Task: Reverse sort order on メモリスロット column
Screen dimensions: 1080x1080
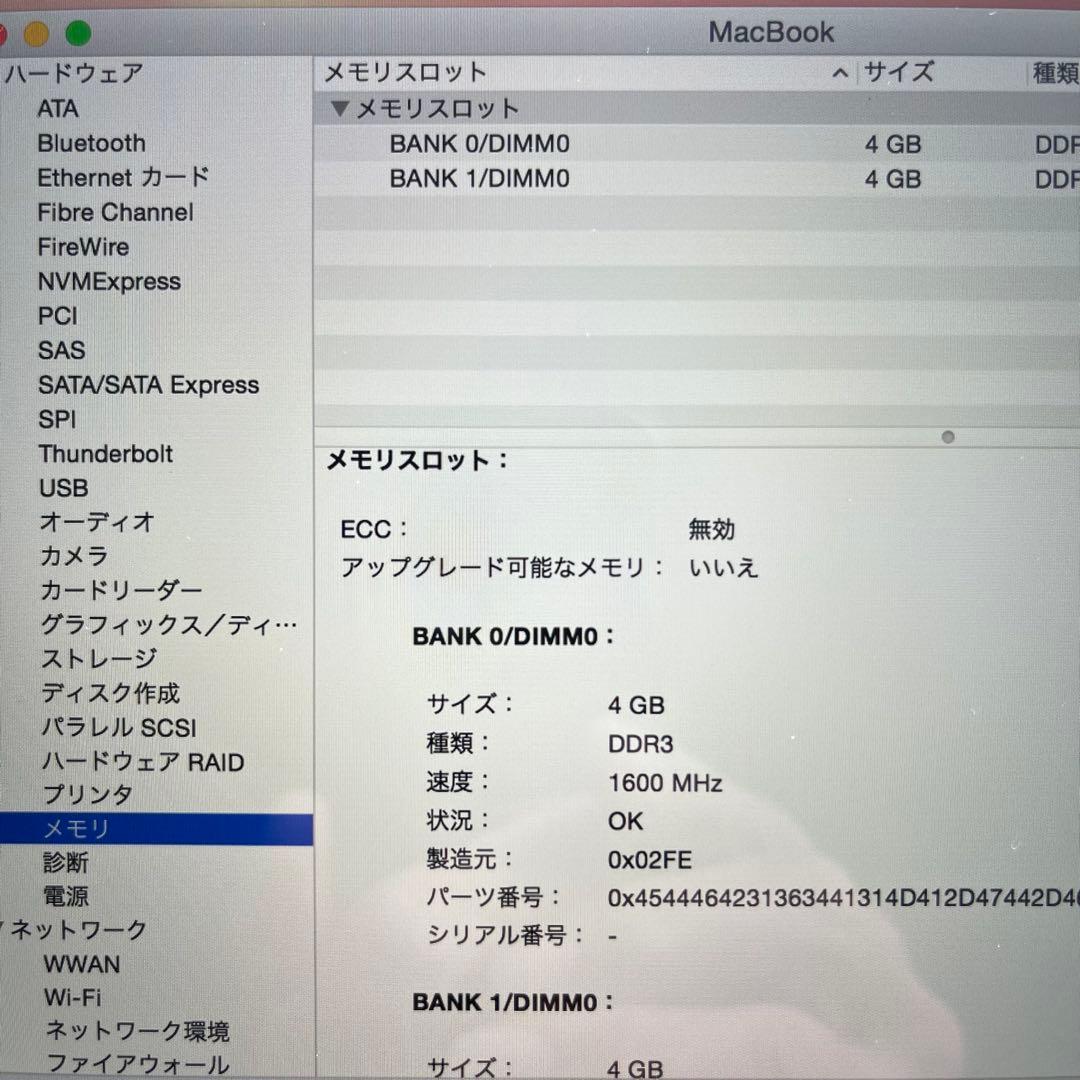Action: coord(404,72)
